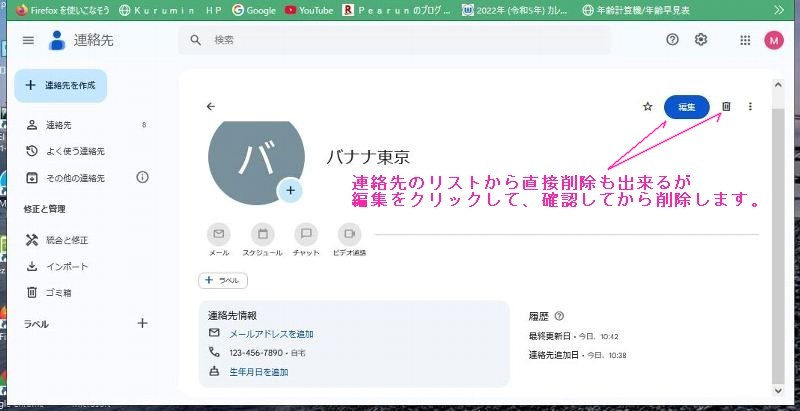Image resolution: width=800 pixels, height=411 pixels.
Task: Open Firefox を使いこなそう bookmark
Action: click(62, 10)
